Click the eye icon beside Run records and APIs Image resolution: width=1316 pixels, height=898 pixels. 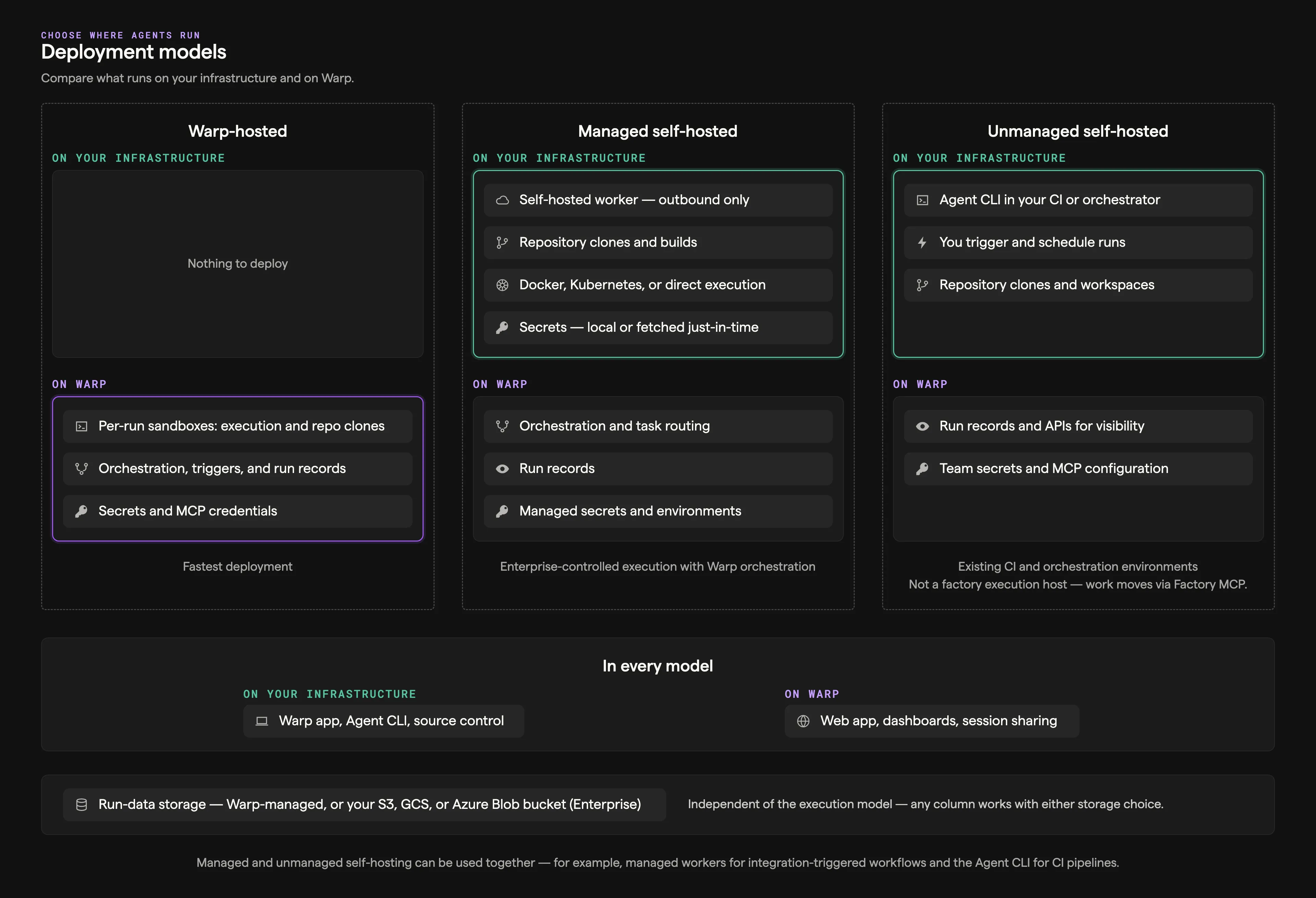click(923, 426)
